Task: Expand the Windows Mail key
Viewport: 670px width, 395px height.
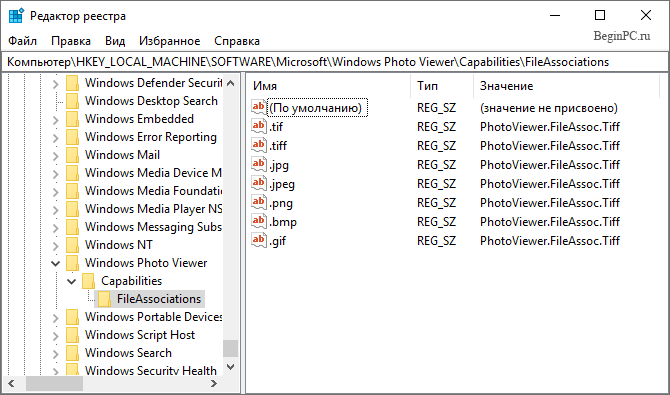Action: point(56,155)
